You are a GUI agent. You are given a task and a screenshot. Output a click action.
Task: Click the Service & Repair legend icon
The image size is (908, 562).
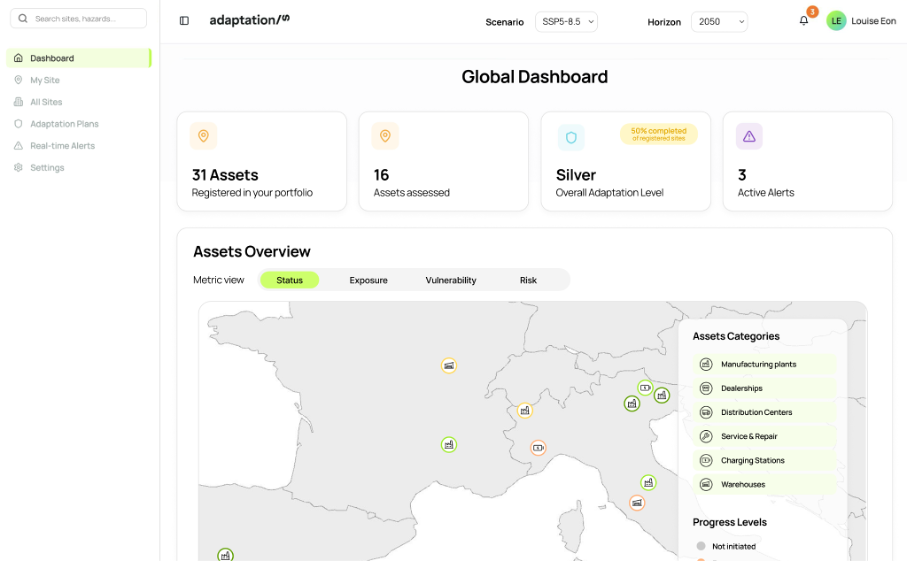[x=706, y=437]
